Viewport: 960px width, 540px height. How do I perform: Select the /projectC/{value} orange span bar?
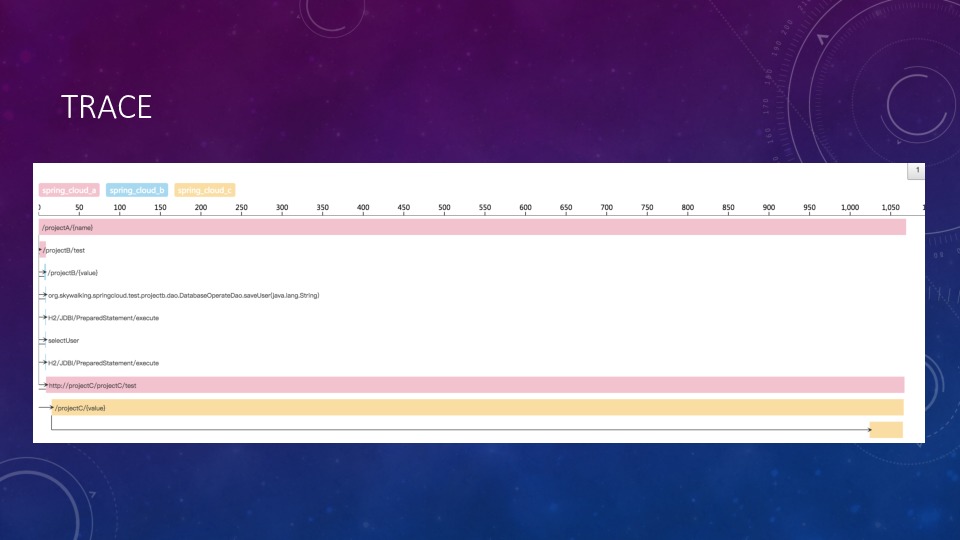478,408
